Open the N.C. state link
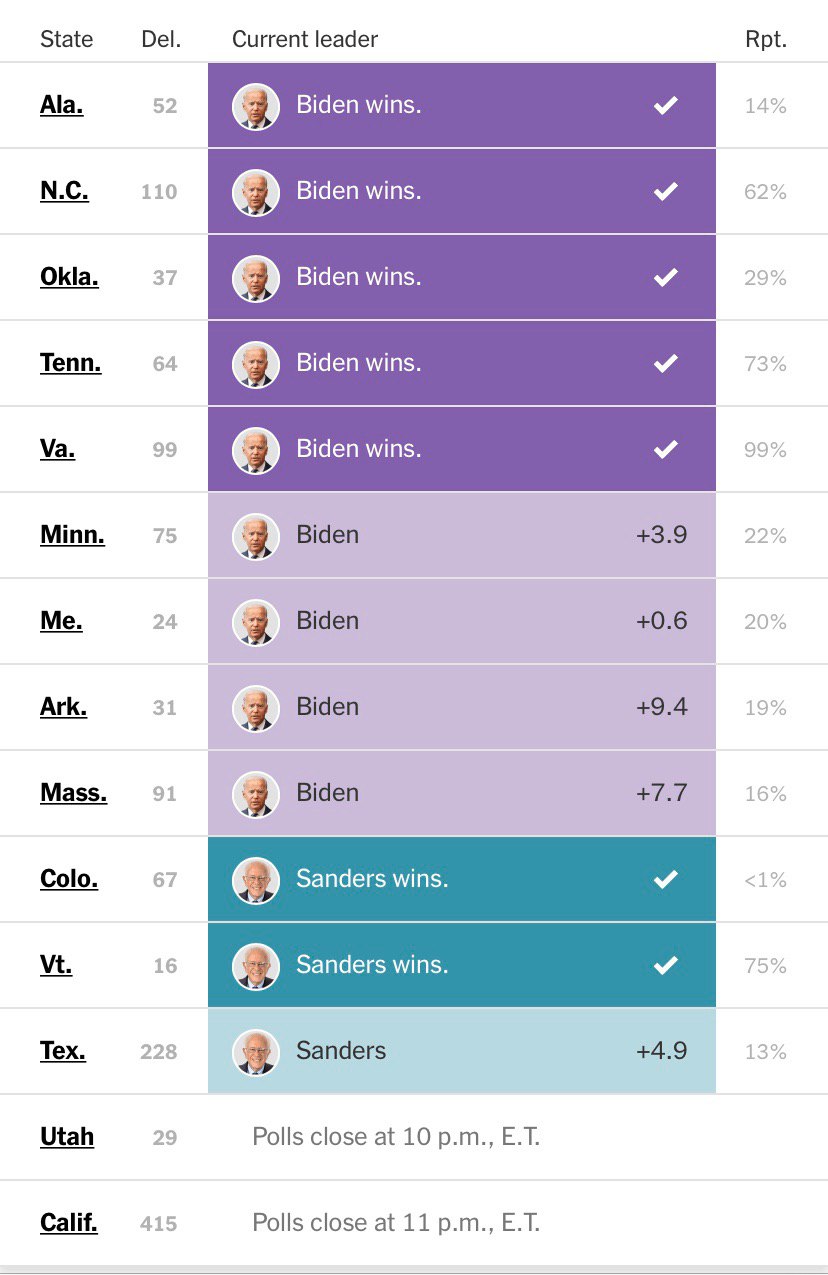The width and height of the screenshot is (828, 1275). [64, 191]
